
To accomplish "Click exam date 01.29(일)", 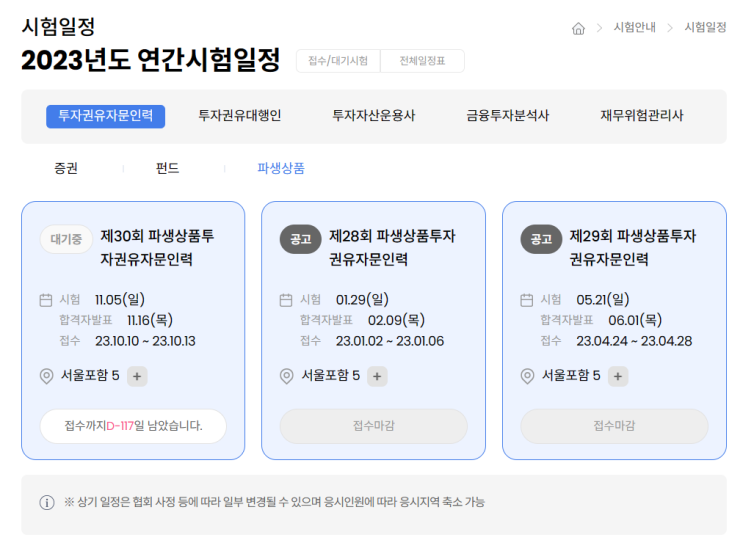I will click(x=362, y=299).
